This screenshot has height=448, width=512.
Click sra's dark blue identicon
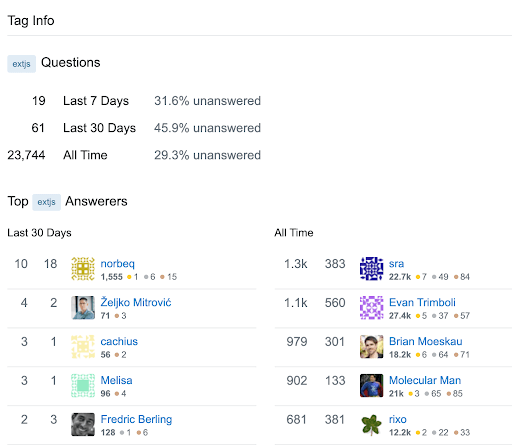372,269
